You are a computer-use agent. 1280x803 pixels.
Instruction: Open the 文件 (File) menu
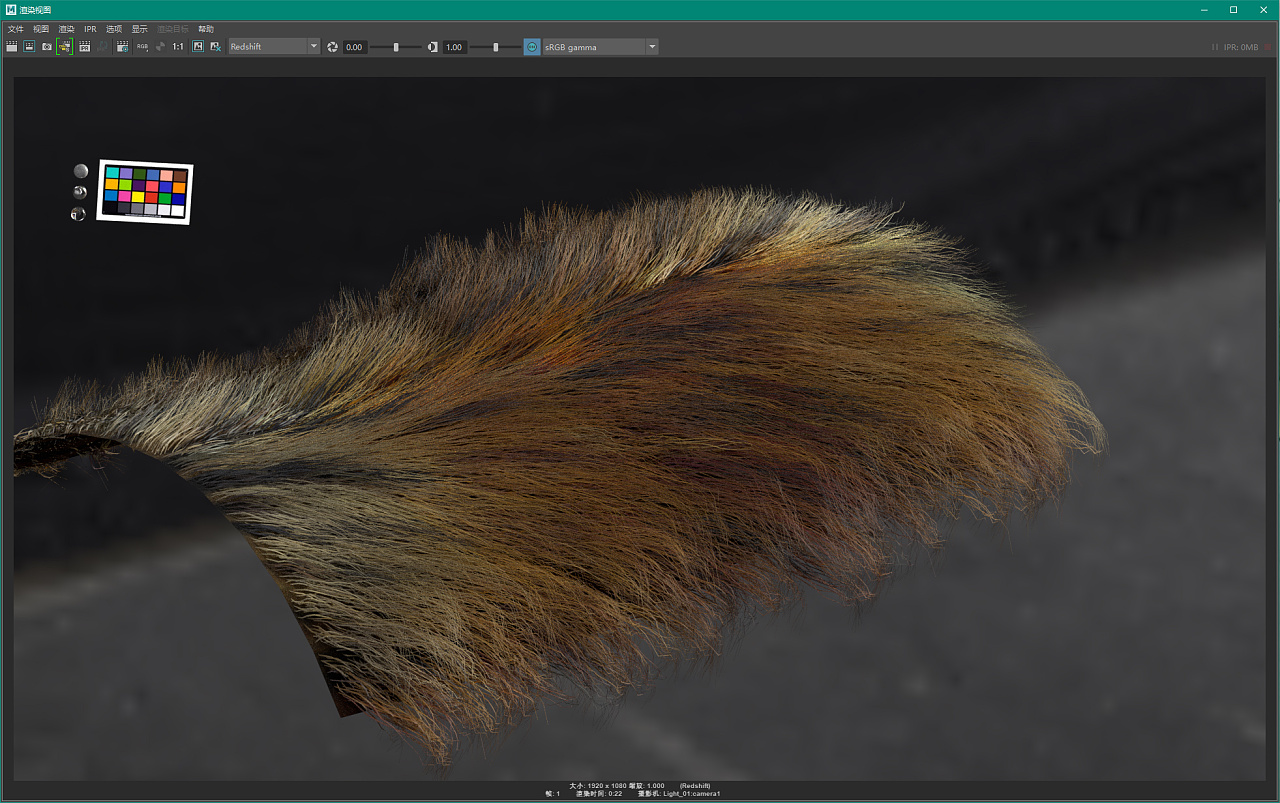[15, 29]
